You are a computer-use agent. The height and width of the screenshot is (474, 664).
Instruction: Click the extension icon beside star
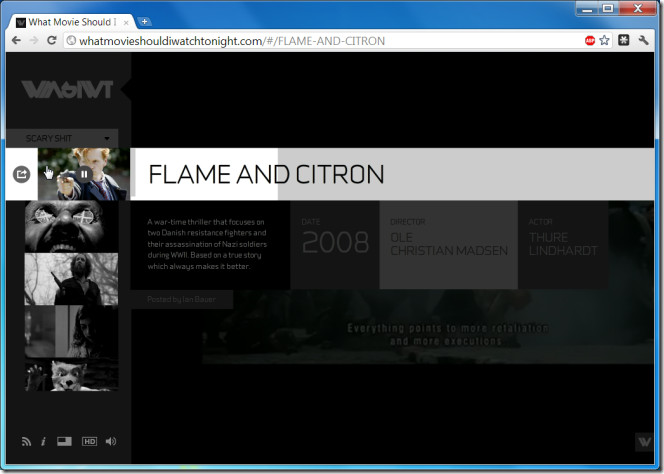click(x=623, y=40)
